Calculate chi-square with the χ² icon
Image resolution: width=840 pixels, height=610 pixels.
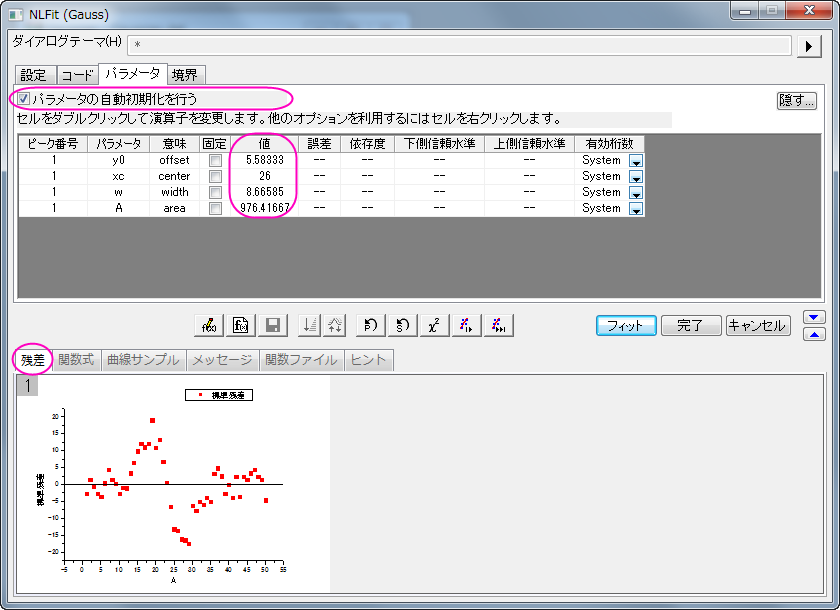pyautogui.click(x=434, y=325)
